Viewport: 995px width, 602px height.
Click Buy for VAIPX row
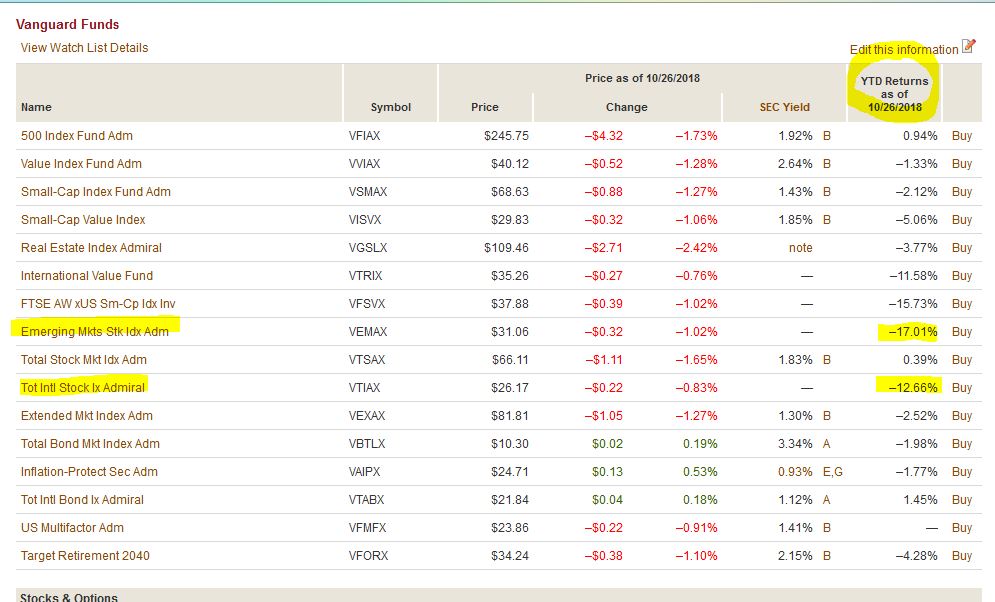coord(962,471)
